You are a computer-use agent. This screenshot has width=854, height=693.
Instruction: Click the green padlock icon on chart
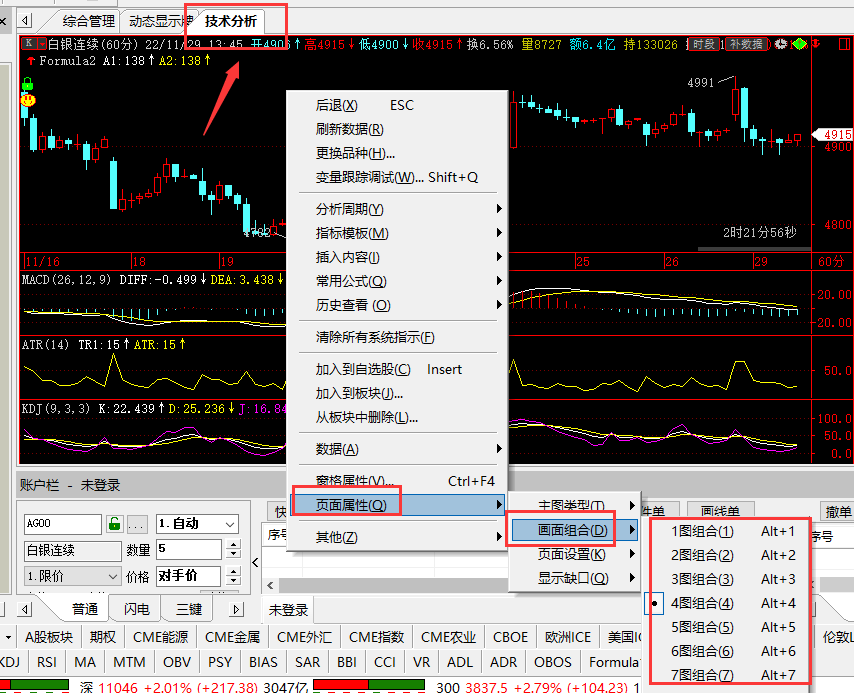[27, 84]
